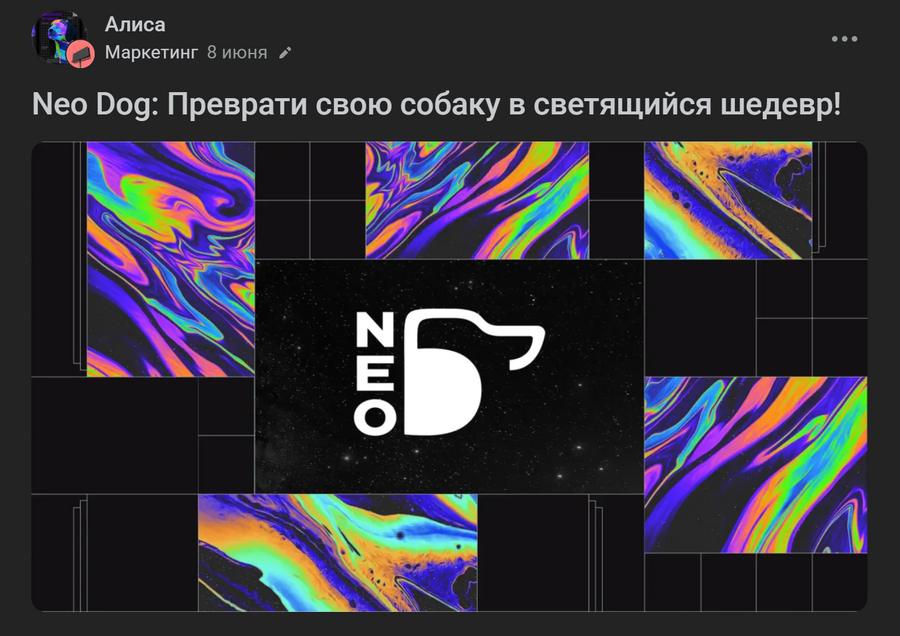900x636 pixels.
Task: Click the starry background beneath the logo
Action: [x=449, y=465]
